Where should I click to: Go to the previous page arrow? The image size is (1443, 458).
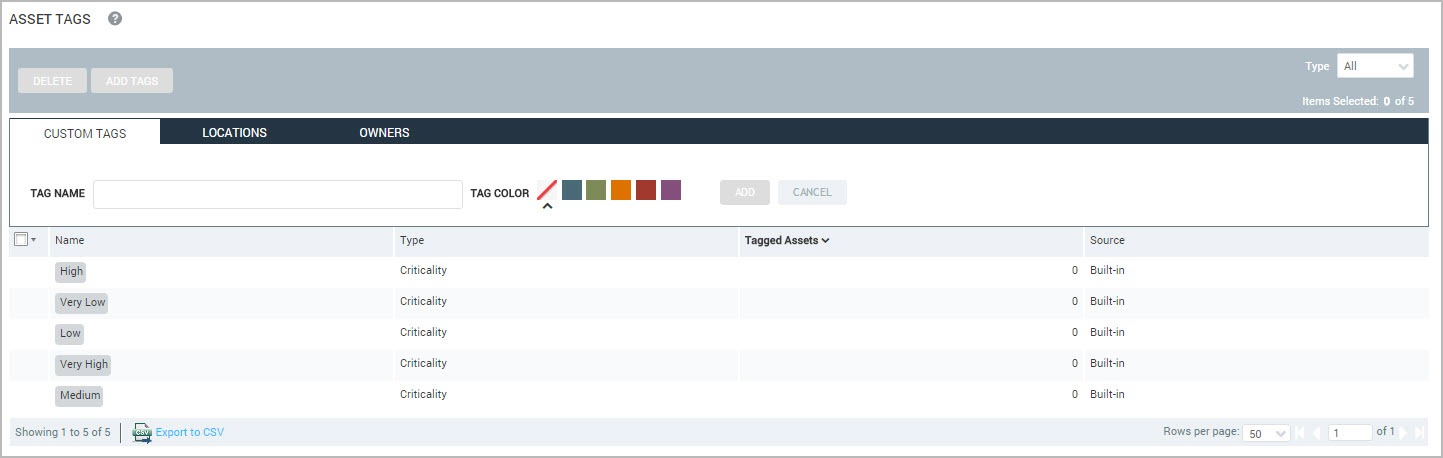1316,433
